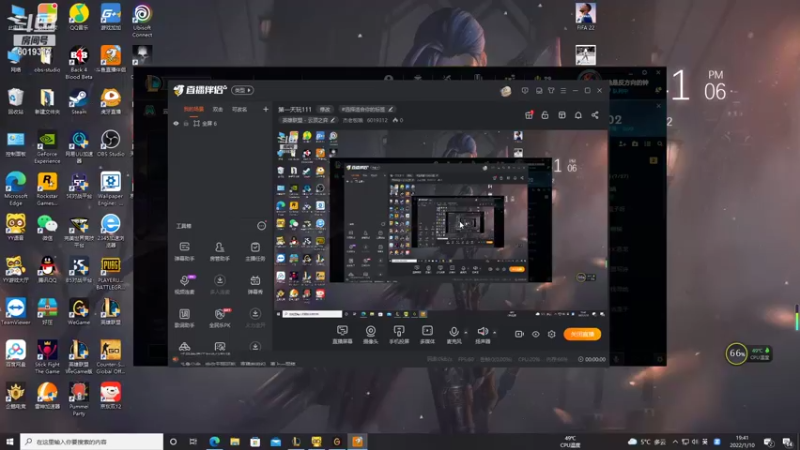Viewport: 800px width, 450px height.
Task: Select the first orange scene tab
Action: (193, 109)
